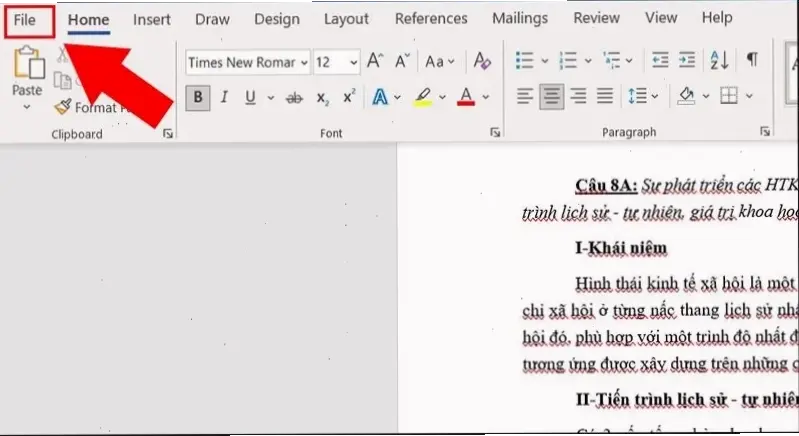
Task: Open the Draw ribbon tab
Action: 212,19
